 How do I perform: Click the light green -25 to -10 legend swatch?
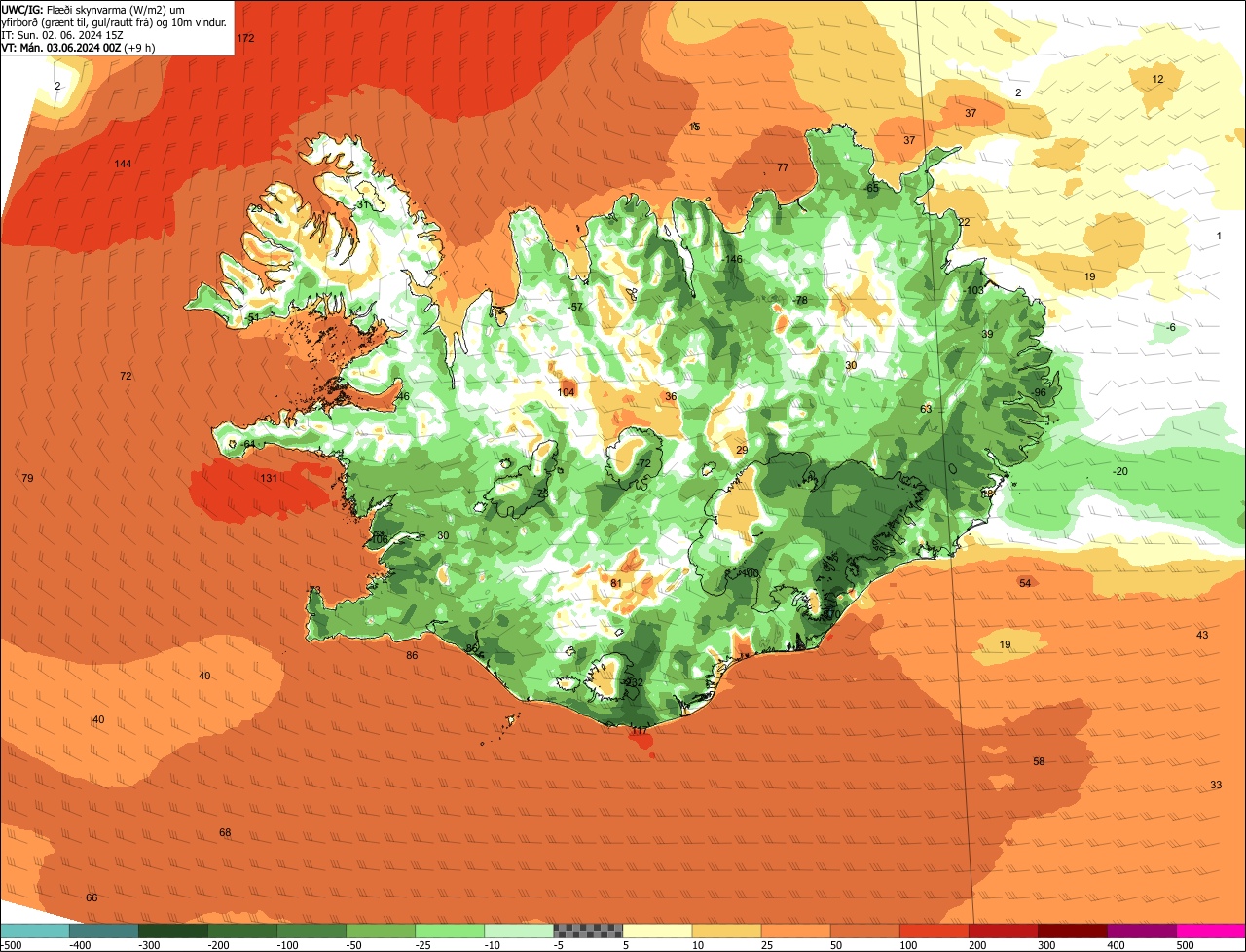(x=450, y=931)
